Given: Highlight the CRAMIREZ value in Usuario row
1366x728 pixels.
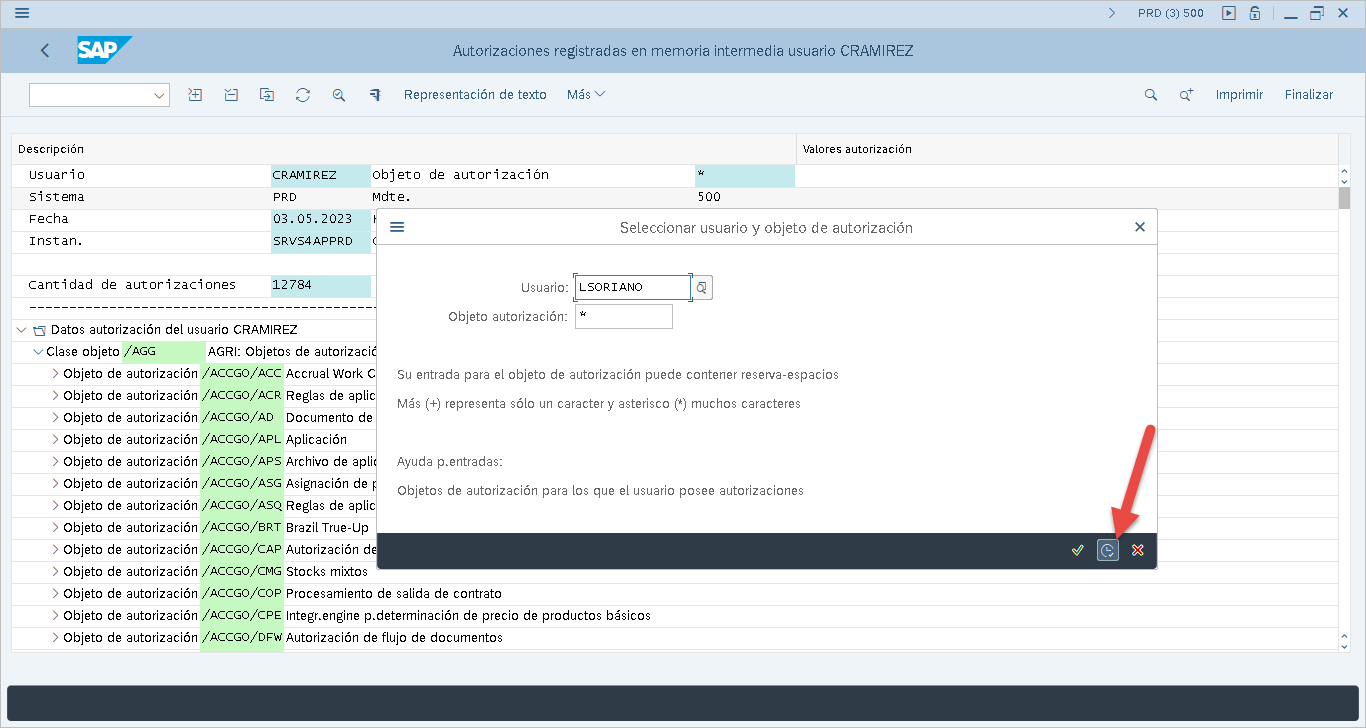Looking at the screenshot, I should [x=320, y=174].
